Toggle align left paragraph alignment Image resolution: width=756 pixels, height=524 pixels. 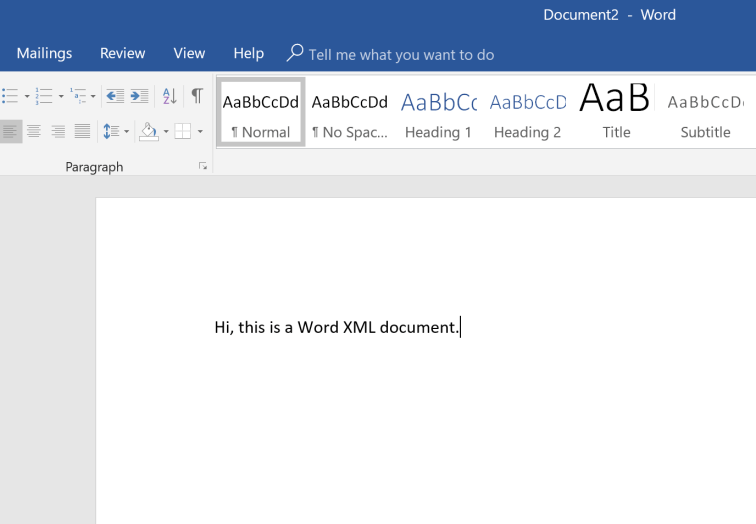click(10, 131)
